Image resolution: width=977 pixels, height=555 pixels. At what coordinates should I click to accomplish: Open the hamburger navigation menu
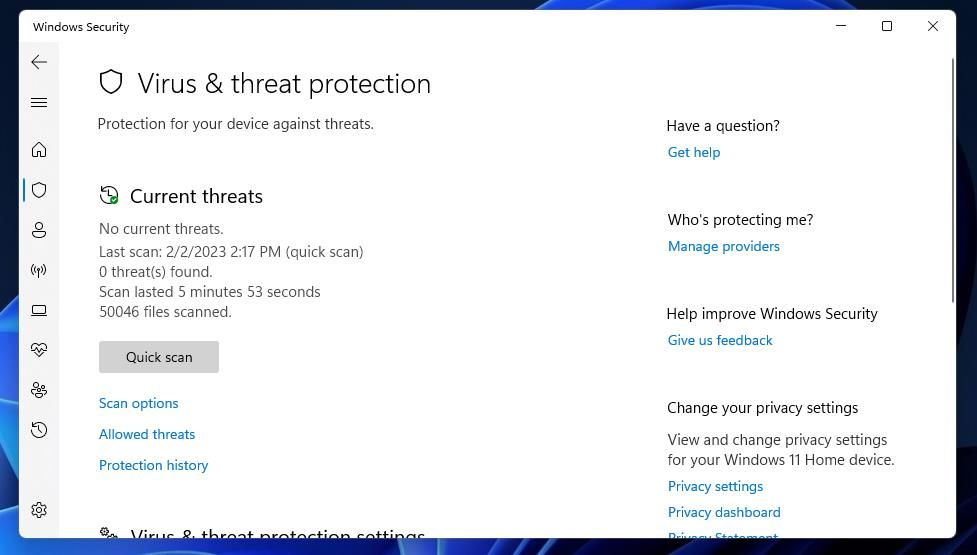pyautogui.click(x=39, y=102)
